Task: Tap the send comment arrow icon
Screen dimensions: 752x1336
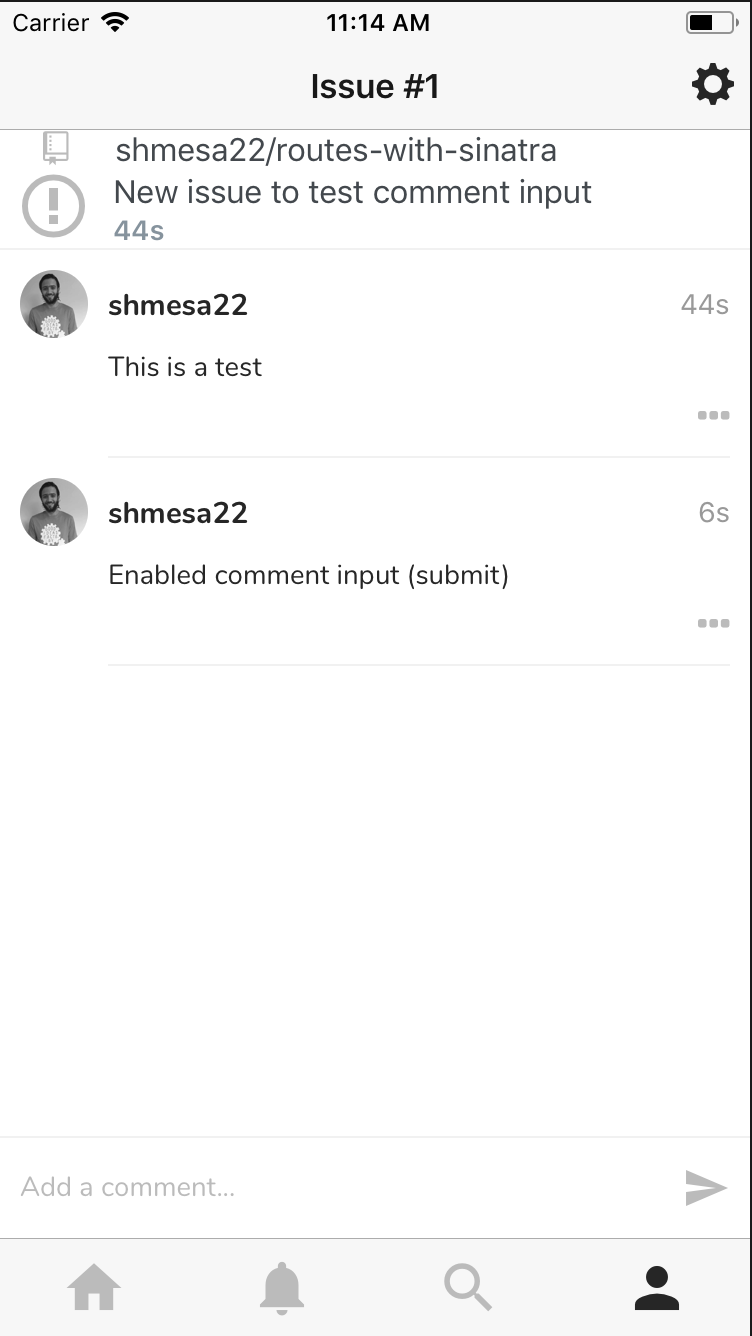Action: point(706,1187)
